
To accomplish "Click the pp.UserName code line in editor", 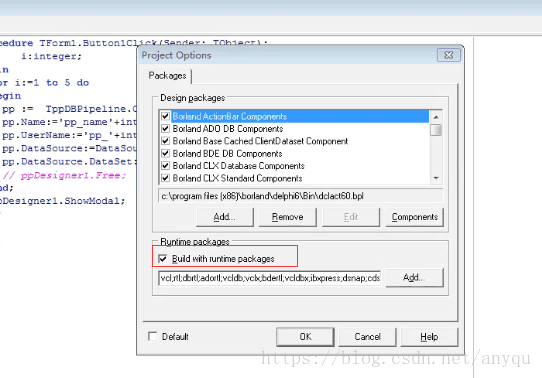I will tap(69, 135).
